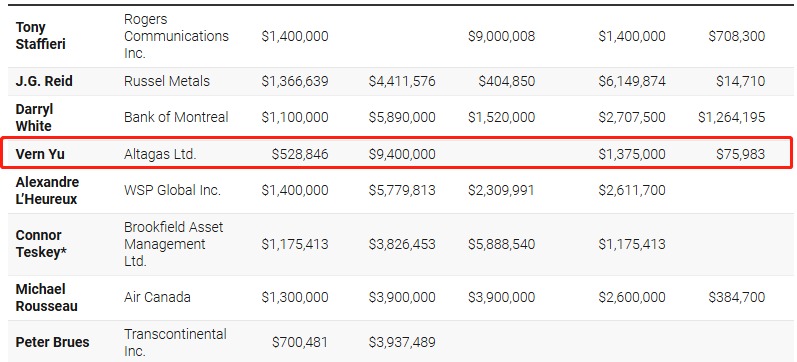Screen dimensions: 797x362
Task: Click Brookfield Asset Management Ltd. text
Action: (174, 244)
